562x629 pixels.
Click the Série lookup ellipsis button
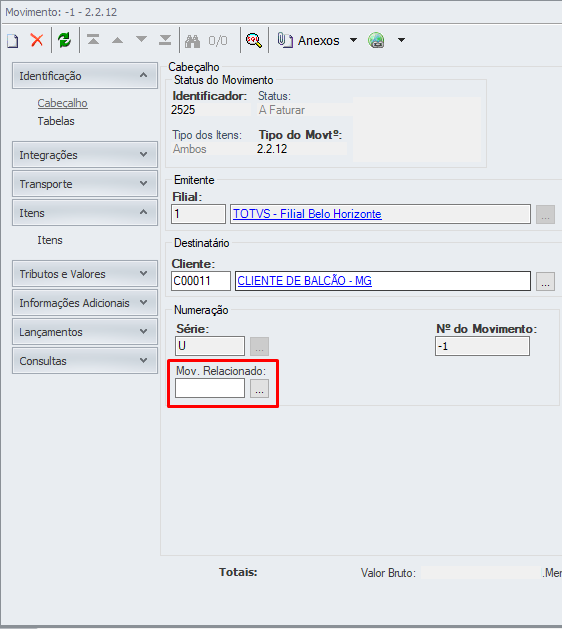point(260,347)
